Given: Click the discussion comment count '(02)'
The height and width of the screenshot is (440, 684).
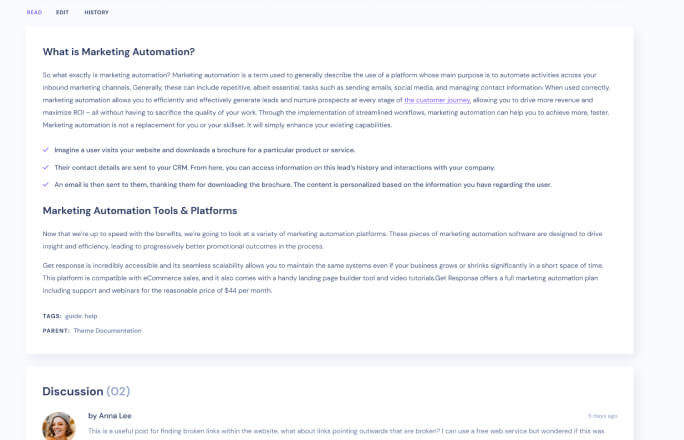Looking at the screenshot, I should 118,391.
